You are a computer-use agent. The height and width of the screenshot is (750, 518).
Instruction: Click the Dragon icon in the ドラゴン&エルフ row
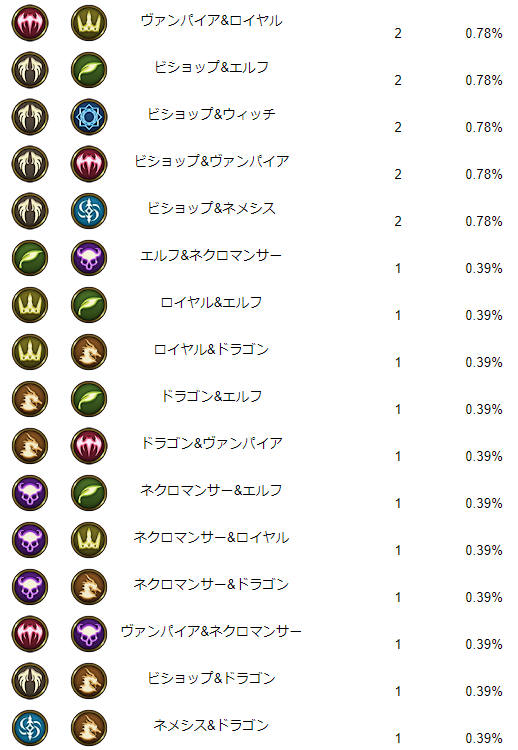tap(30, 399)
